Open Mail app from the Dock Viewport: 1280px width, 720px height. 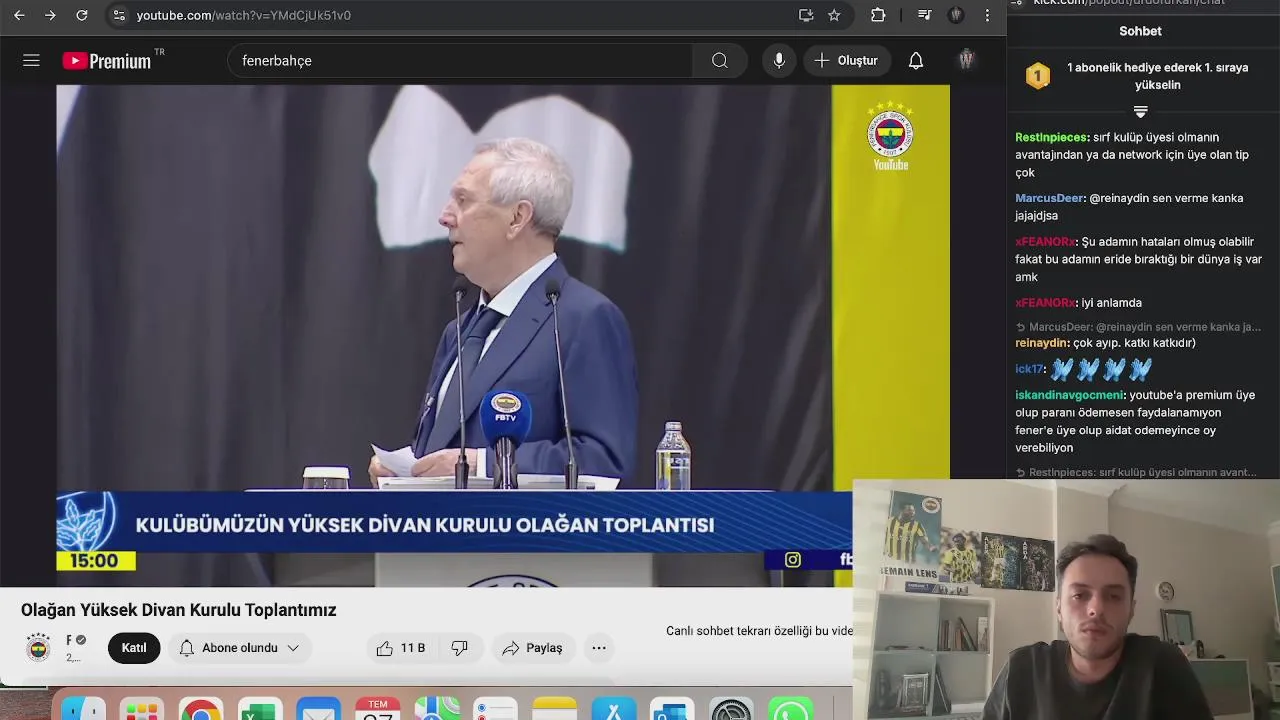click(319, 709)
